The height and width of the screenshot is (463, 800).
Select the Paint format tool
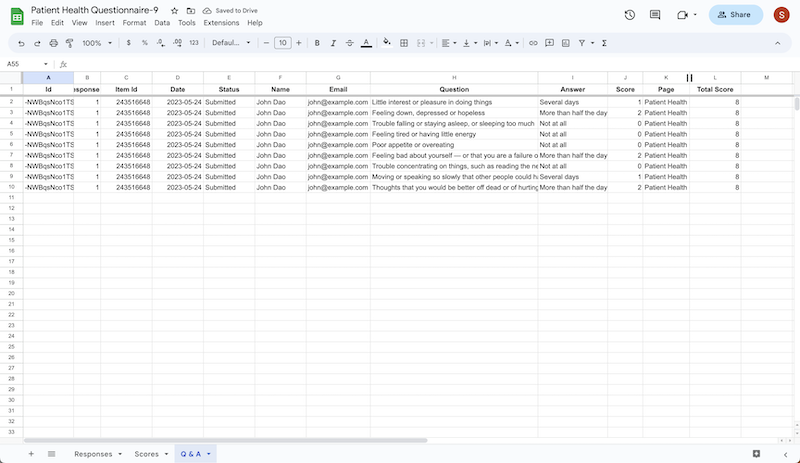click(69, 43)
